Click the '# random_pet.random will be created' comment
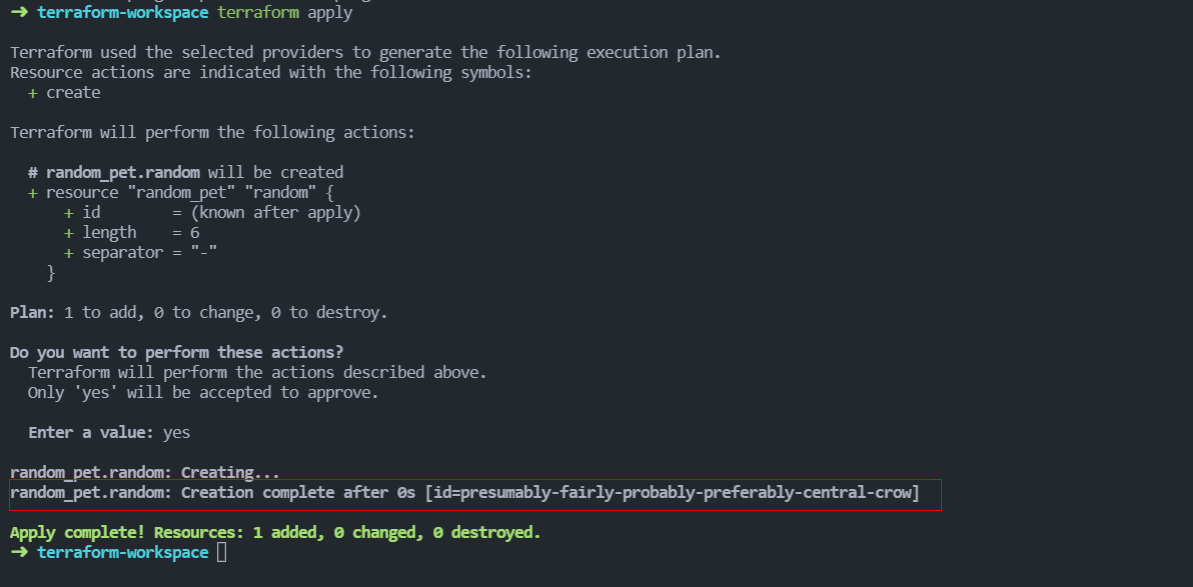Image resolution: width=1193 pixels, height=587 pixels. [186, 173]
